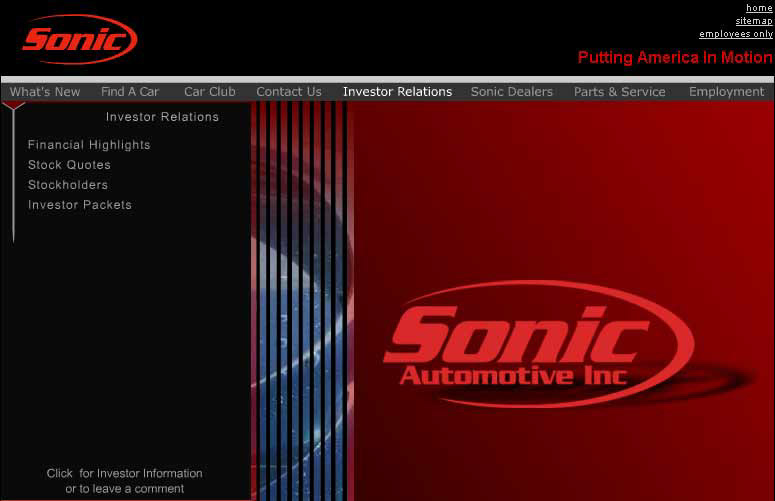
Task: Open the Find A Car menu
Action: 130,92
